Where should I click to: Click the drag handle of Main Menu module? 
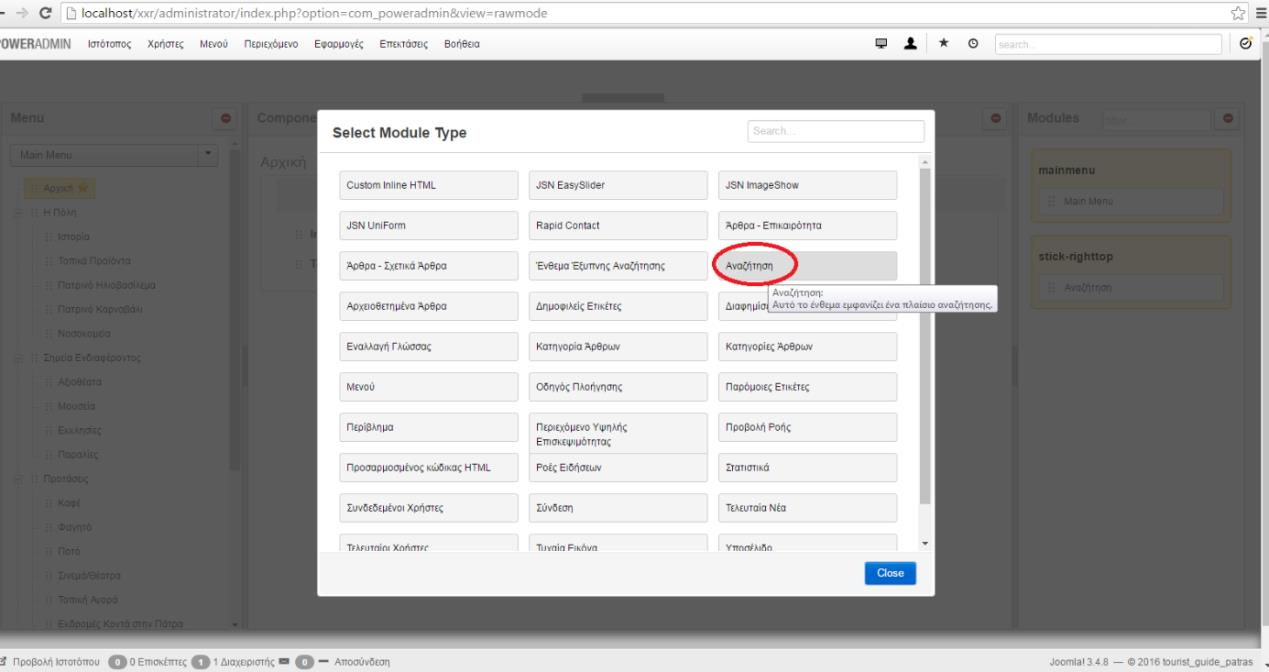click(x=1052, y=202)
